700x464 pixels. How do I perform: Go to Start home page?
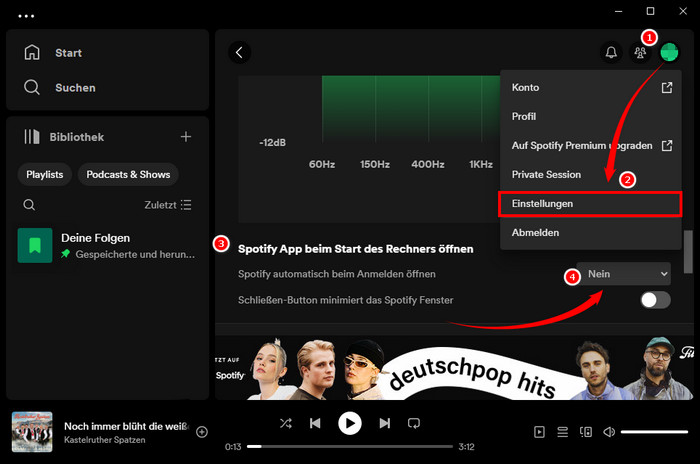[x=68, y=53]
